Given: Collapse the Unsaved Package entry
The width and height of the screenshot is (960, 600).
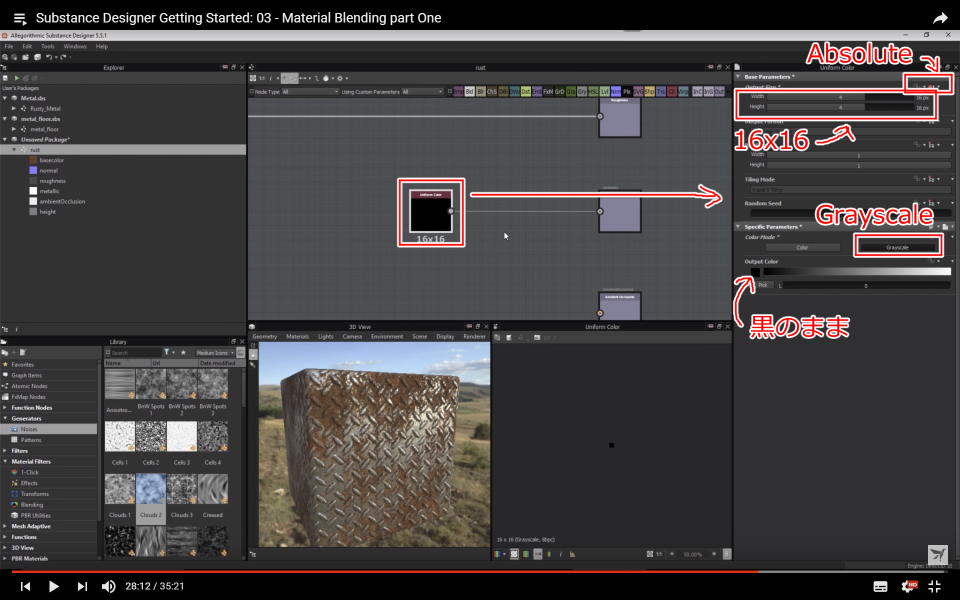Looking at the screenshot, I should pos(5,140).
